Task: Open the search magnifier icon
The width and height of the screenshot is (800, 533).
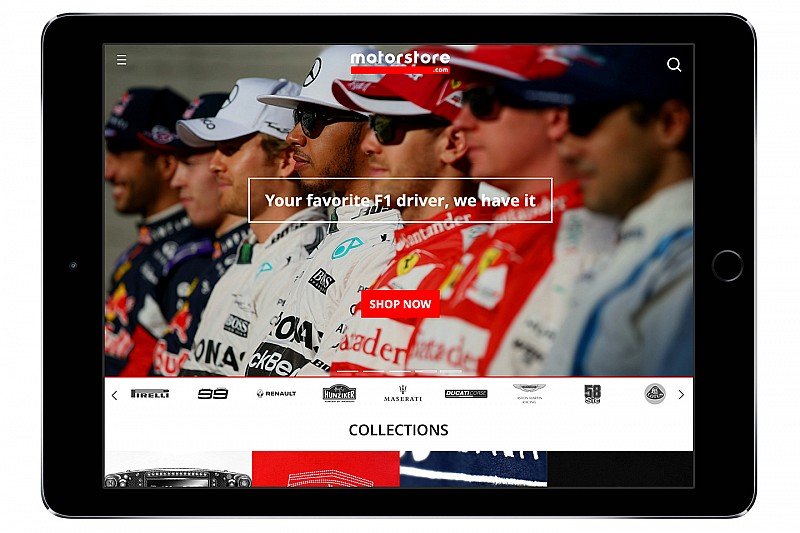Action: tap(674, 64)
